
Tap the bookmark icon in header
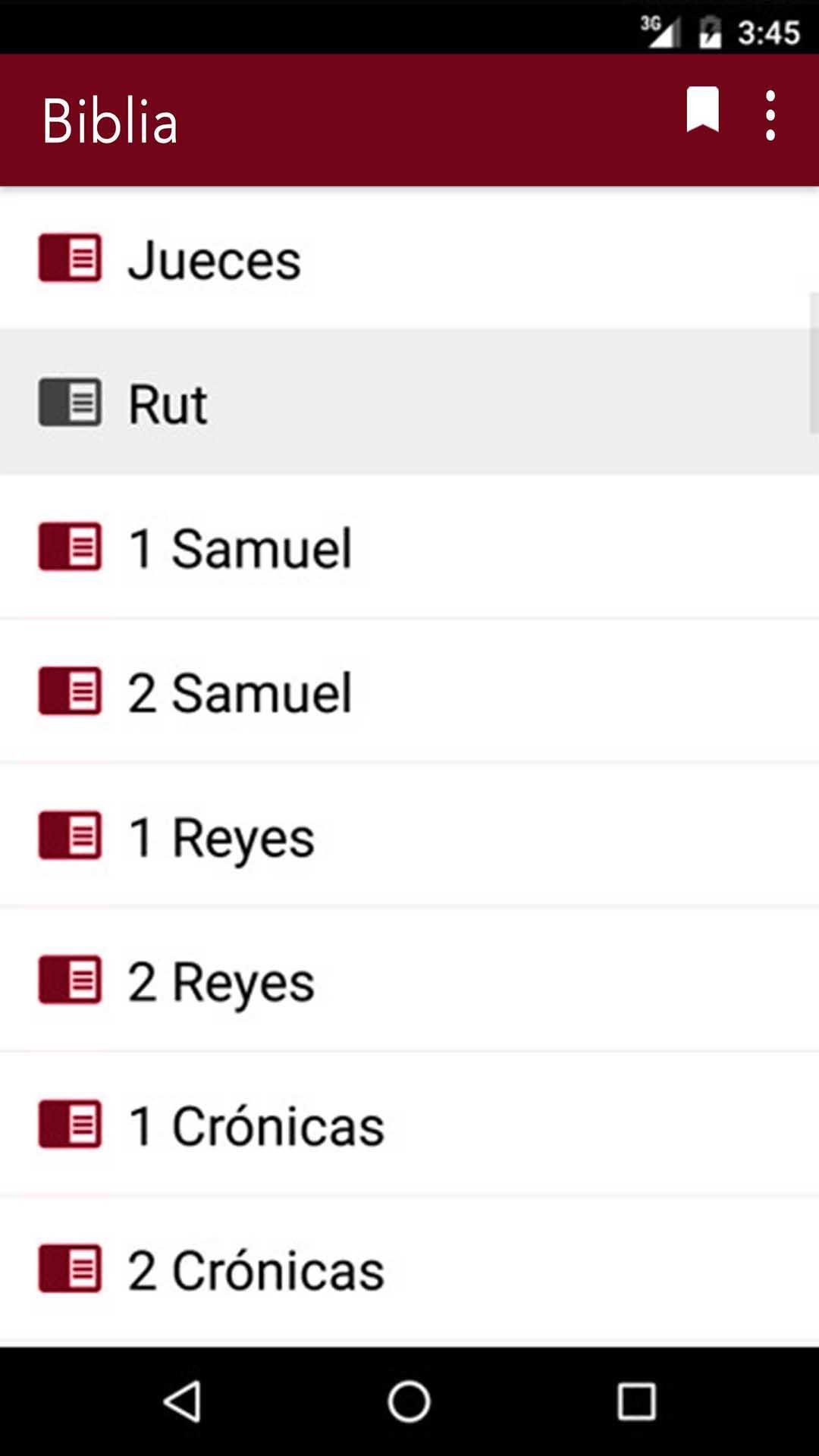pos(702,111)
